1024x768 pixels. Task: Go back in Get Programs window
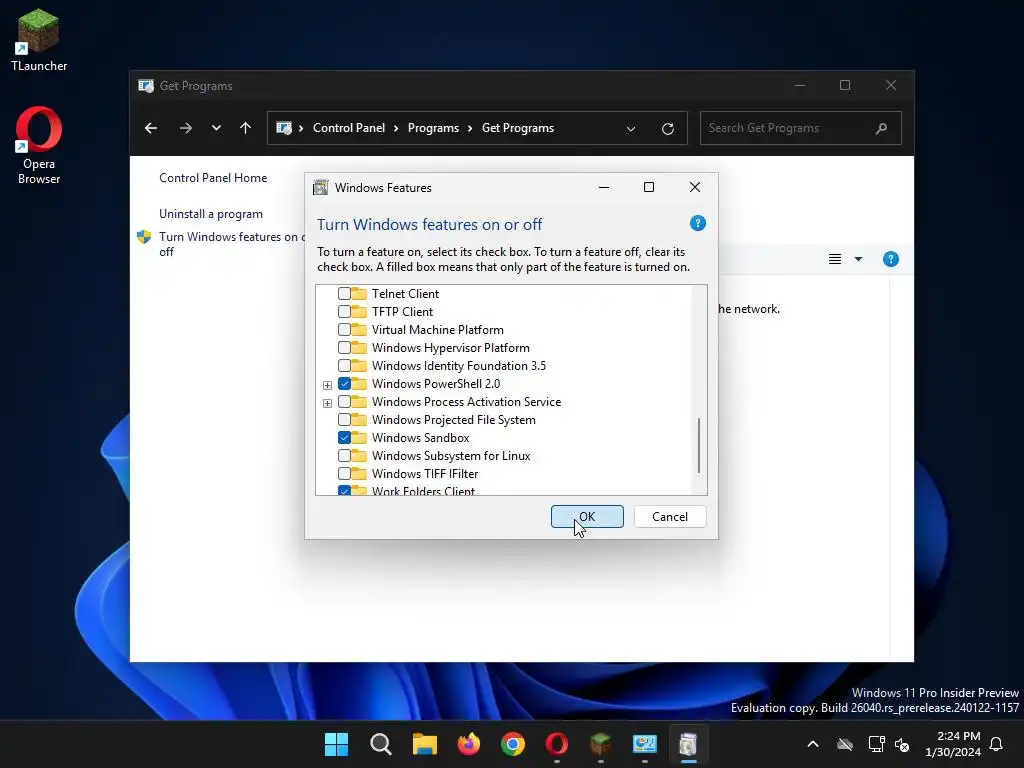(x=151, y=128)
